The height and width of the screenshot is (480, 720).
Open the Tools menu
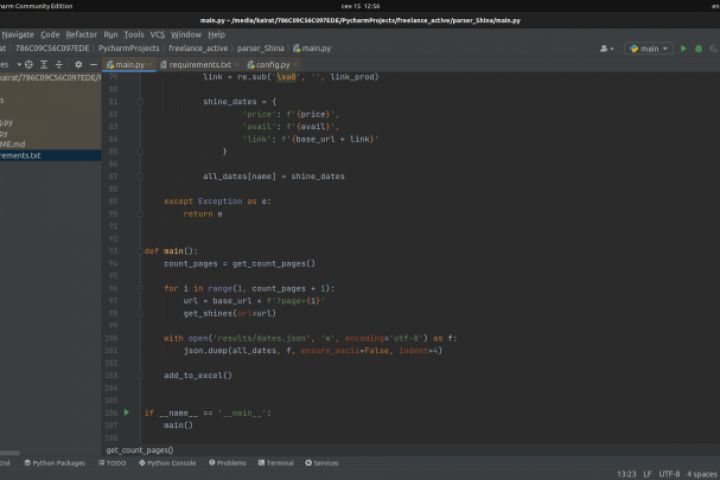pyautogui.click(x=134, y=34)
